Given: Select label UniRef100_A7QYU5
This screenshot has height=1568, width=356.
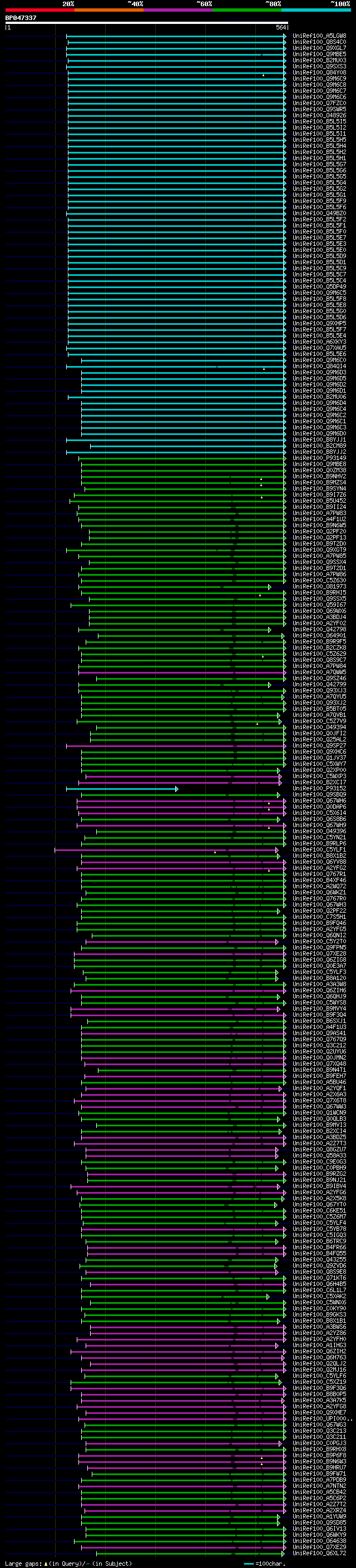Looking at the screenshot, I should pyautogui.click(x=319, y=696).
